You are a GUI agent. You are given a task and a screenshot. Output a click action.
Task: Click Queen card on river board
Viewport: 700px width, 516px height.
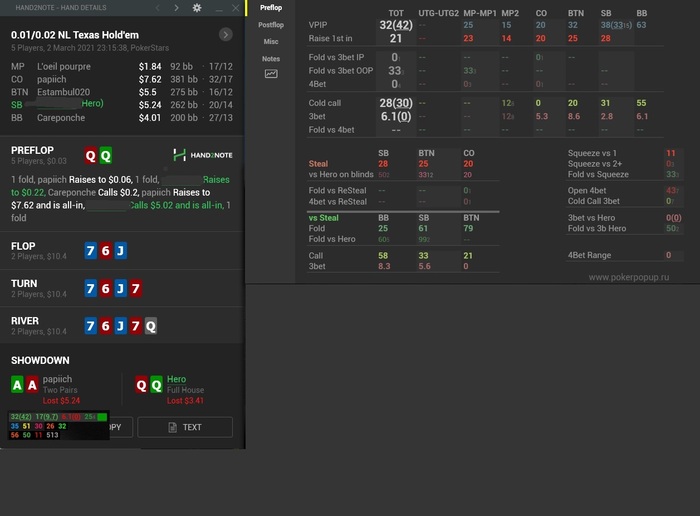151,326
